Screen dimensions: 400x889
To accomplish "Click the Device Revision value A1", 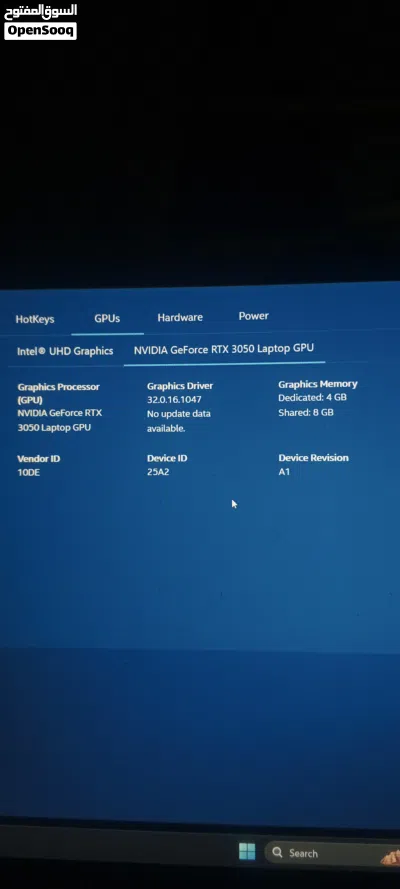I will (x=284, y=471).
